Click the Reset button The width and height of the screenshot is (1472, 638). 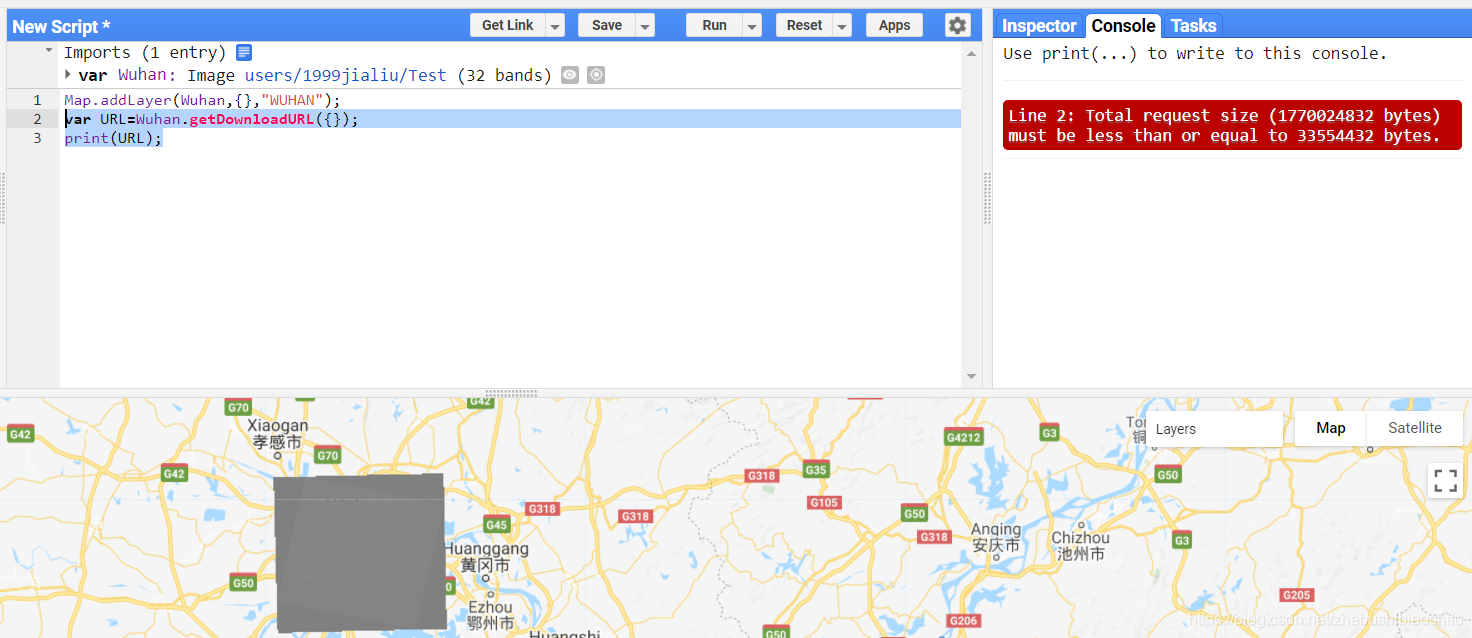(804, 26)
